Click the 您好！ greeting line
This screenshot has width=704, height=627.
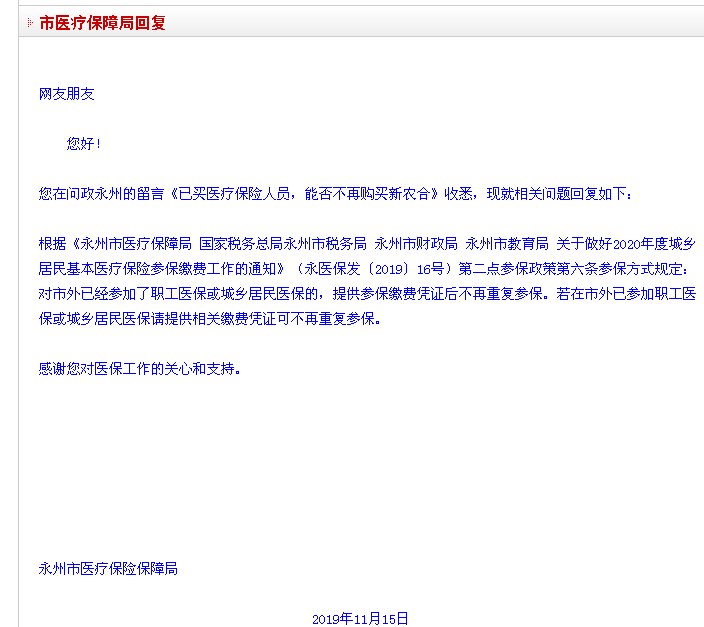pos(84,144)
